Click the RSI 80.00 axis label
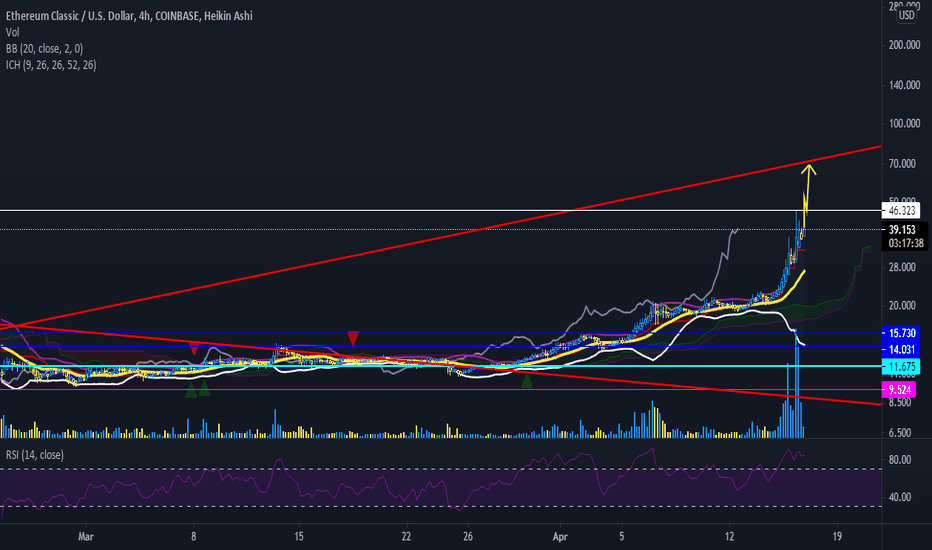Viewport: 932px width, 550px height. (x=900, y=460)
